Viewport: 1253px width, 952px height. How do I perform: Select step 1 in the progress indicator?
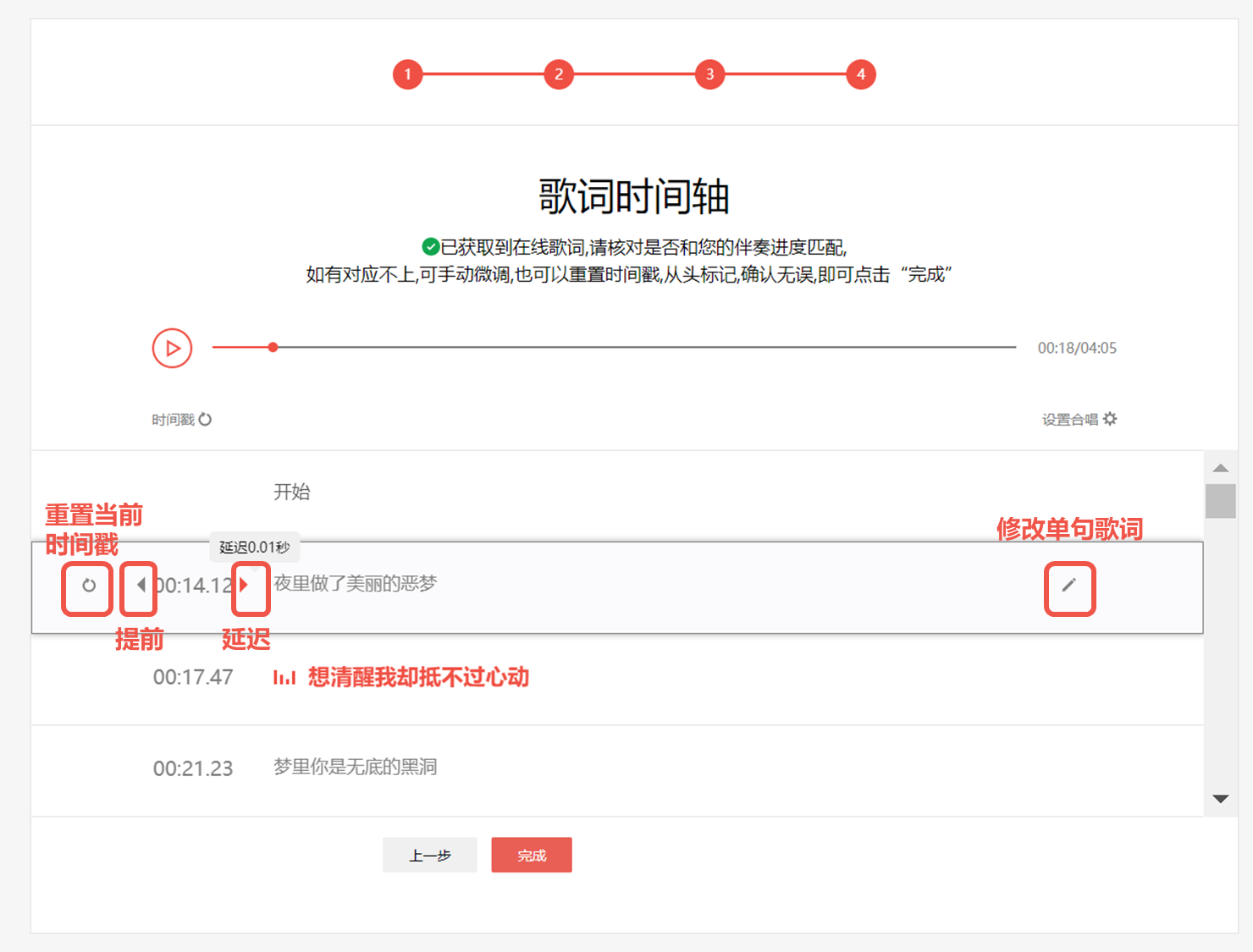click(407, 74)
